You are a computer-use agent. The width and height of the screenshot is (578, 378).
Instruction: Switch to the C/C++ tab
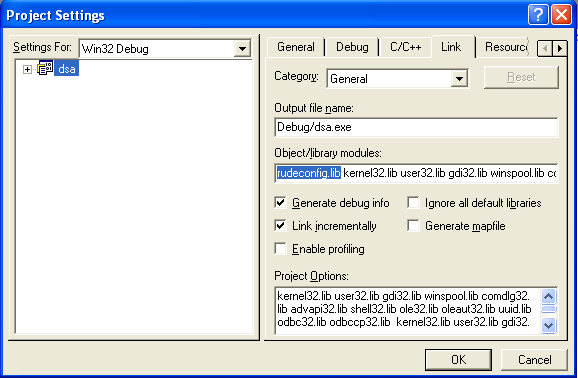click(x=405, y=47)
